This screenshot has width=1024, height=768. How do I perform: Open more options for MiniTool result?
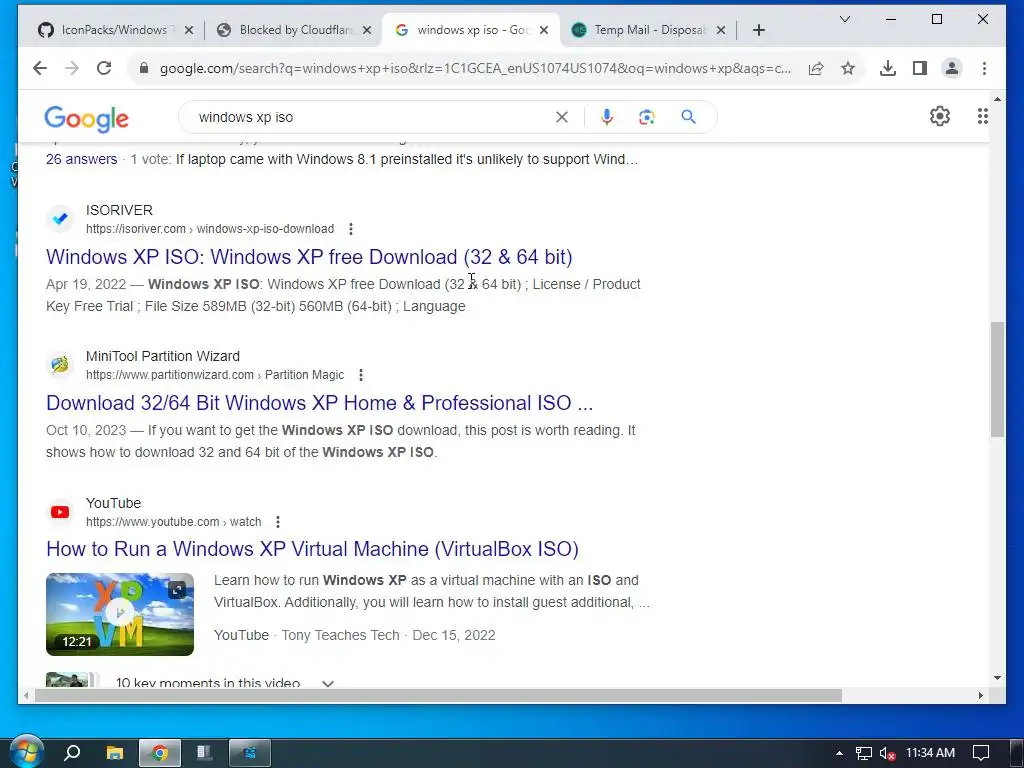tap(360, 375)
